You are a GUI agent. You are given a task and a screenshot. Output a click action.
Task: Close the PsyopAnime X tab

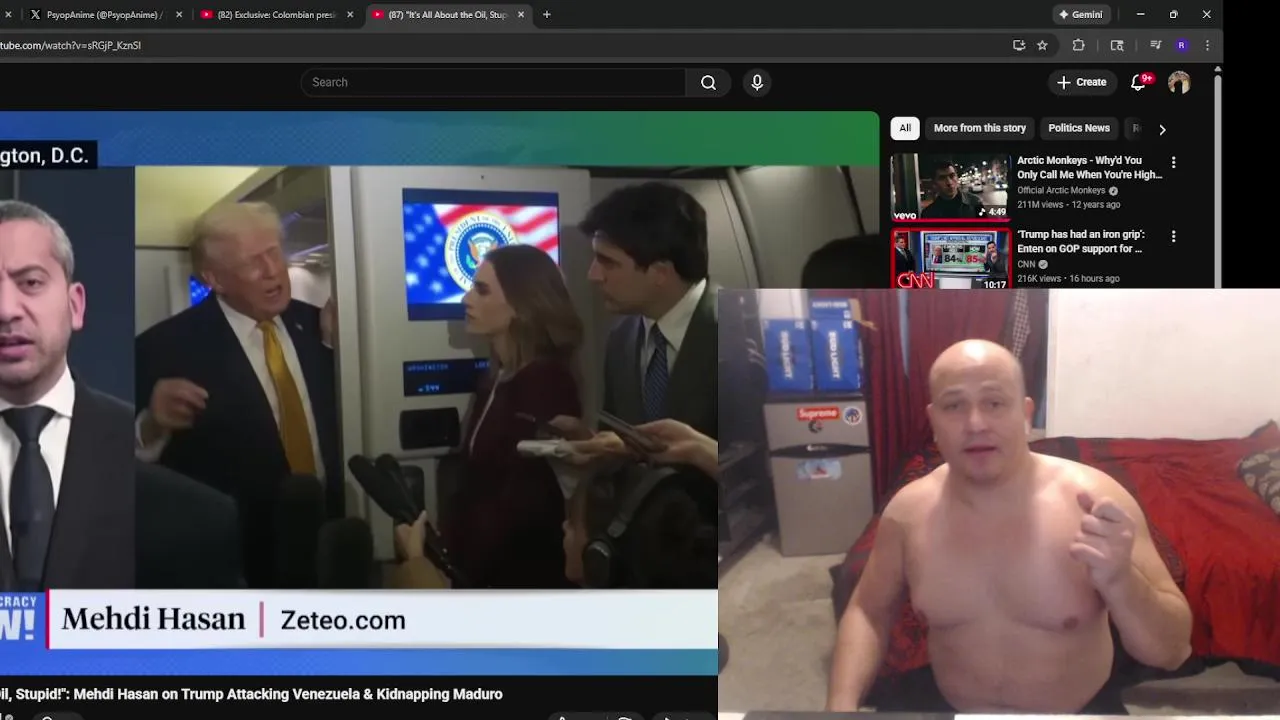click(179, 15)
